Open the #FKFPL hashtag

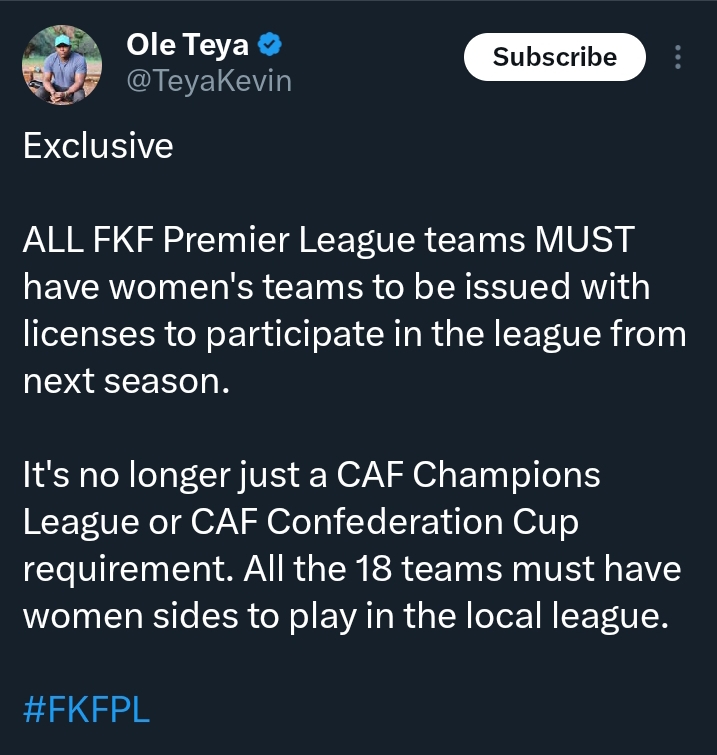point(87,710)
